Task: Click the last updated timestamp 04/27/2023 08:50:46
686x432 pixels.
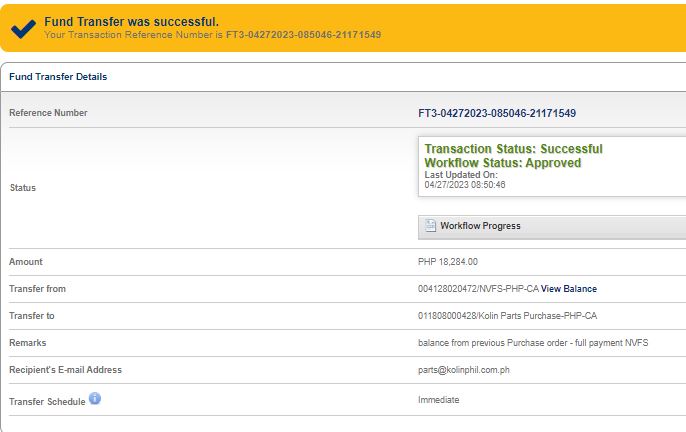Action: pos(464,185)
